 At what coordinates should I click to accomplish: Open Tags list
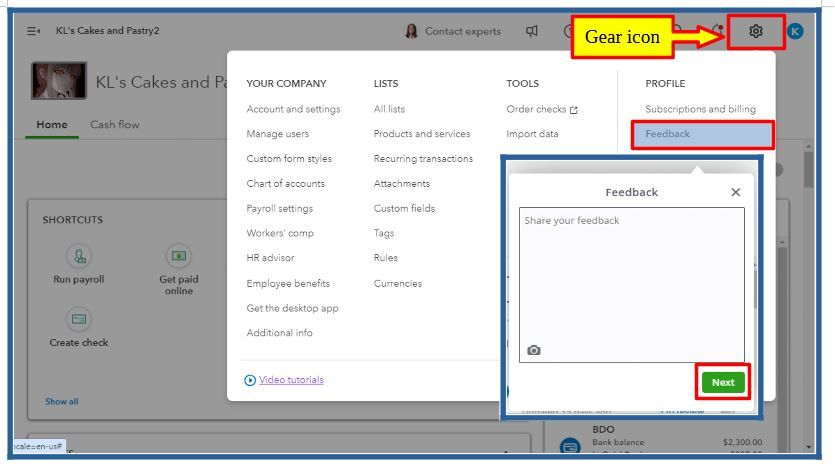tap(384, 233)
